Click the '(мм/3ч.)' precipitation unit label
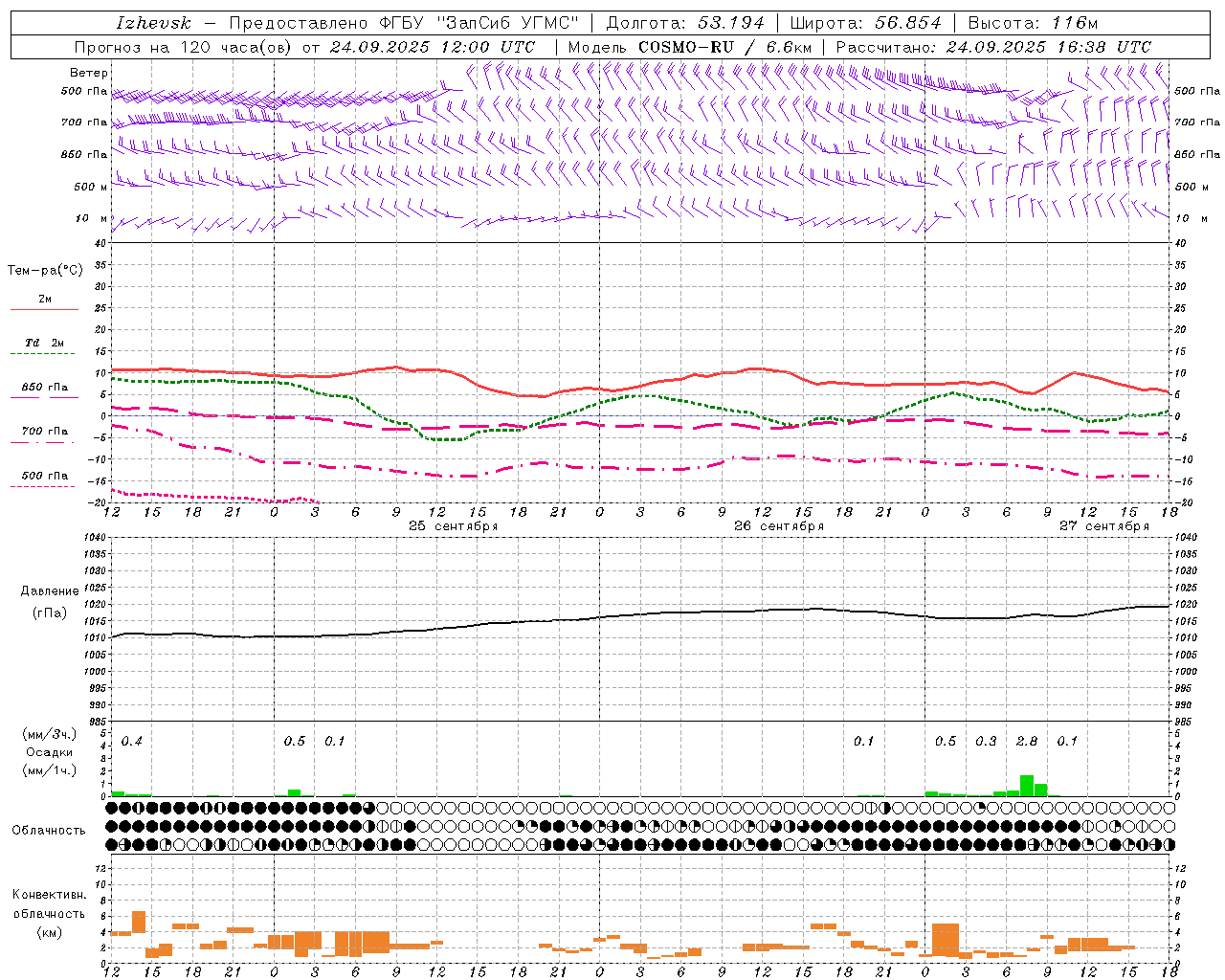Image resolution: width=1225 pixels, height=980 pixels. click(50, 734)
